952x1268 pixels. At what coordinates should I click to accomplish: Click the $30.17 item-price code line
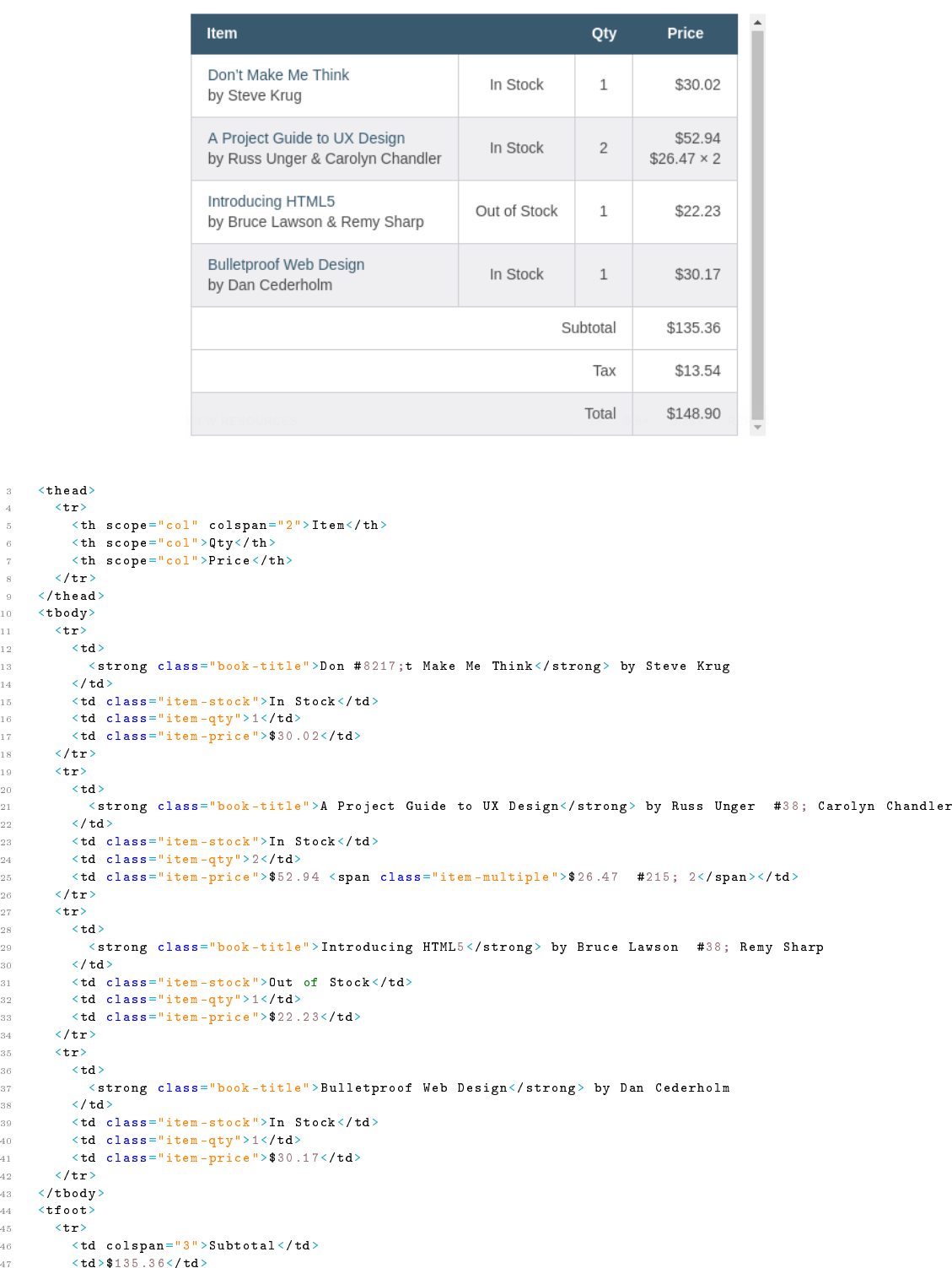217,1158
